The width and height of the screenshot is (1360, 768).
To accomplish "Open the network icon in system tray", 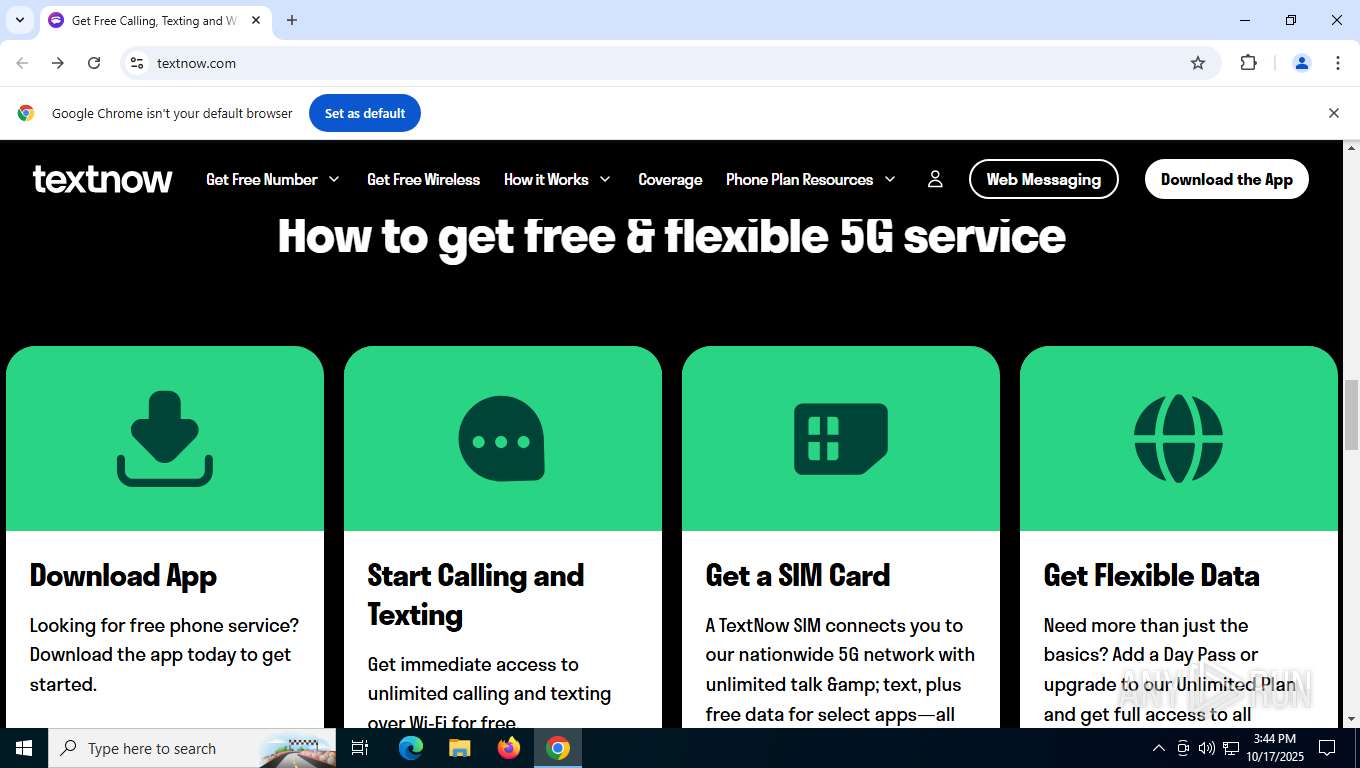I will tap(1232, 748).
